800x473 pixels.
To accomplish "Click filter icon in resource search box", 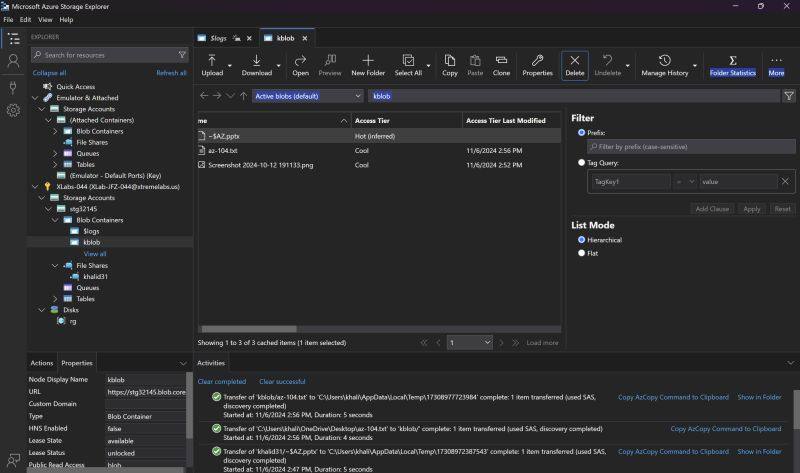I will tap(182, 55).
